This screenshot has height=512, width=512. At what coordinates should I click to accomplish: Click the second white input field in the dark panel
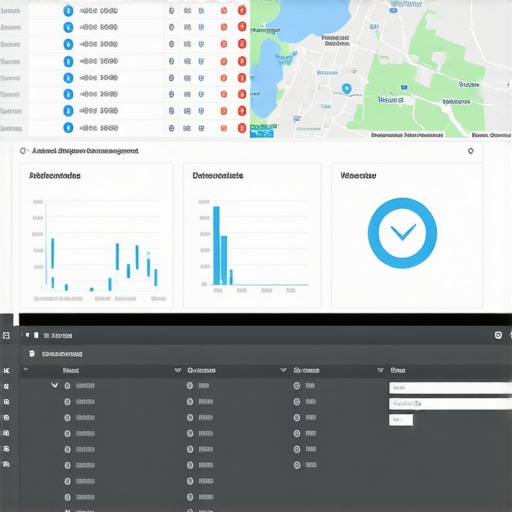pos(450,404)
